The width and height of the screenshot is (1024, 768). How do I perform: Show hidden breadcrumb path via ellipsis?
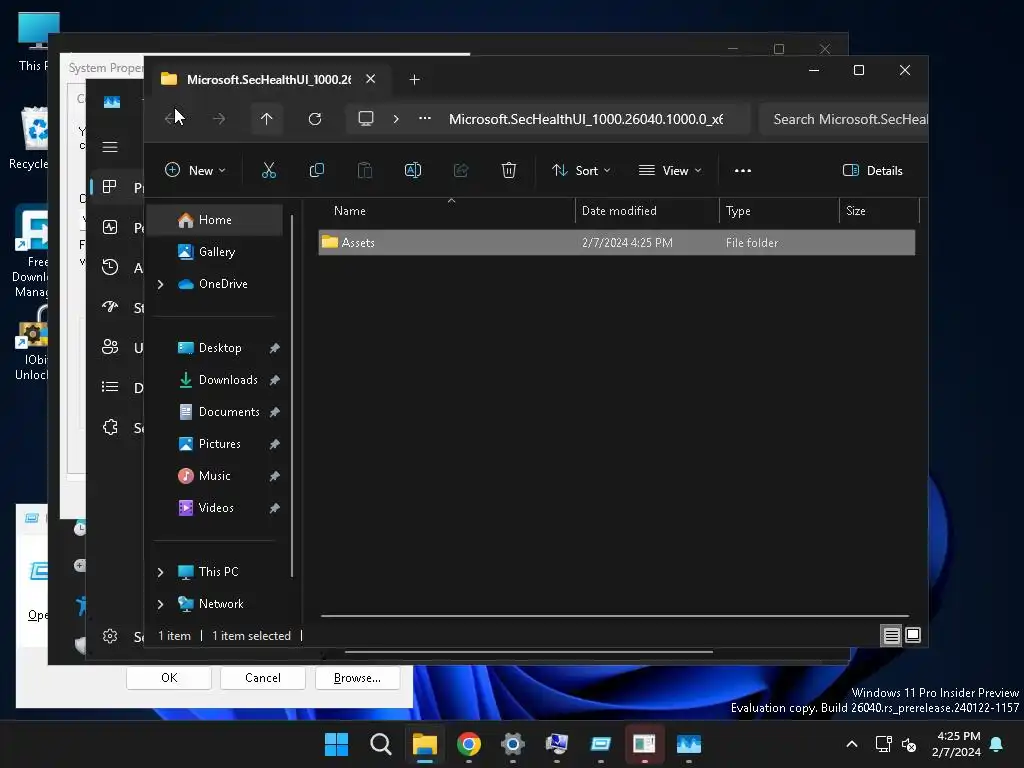425,119
